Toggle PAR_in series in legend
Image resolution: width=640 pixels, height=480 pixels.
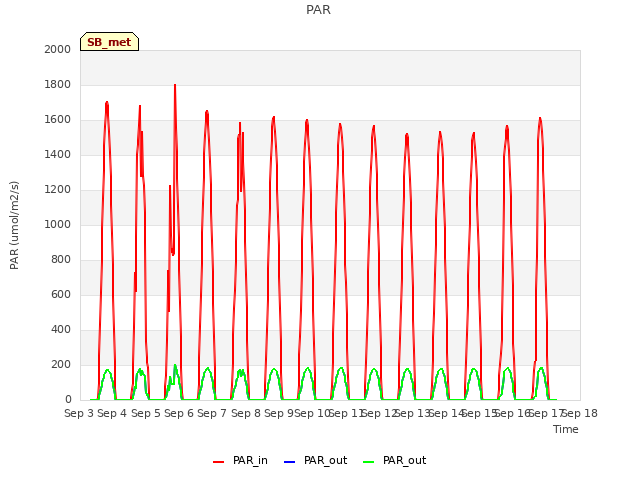[250, 460]
